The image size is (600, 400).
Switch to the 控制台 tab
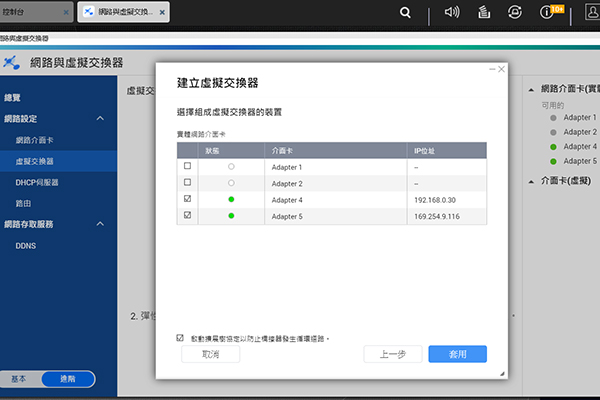coord(36,12)
